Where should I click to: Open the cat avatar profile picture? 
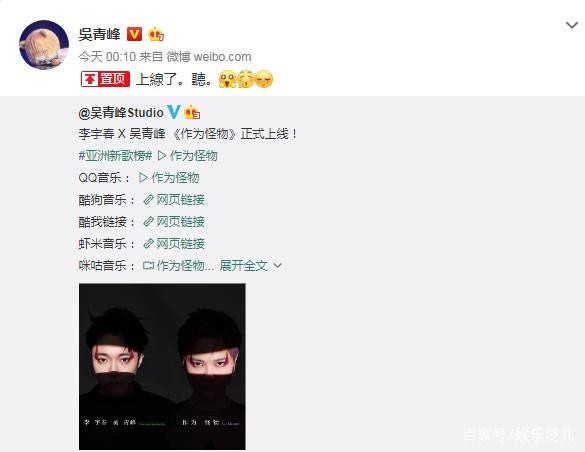coord(44,44)
